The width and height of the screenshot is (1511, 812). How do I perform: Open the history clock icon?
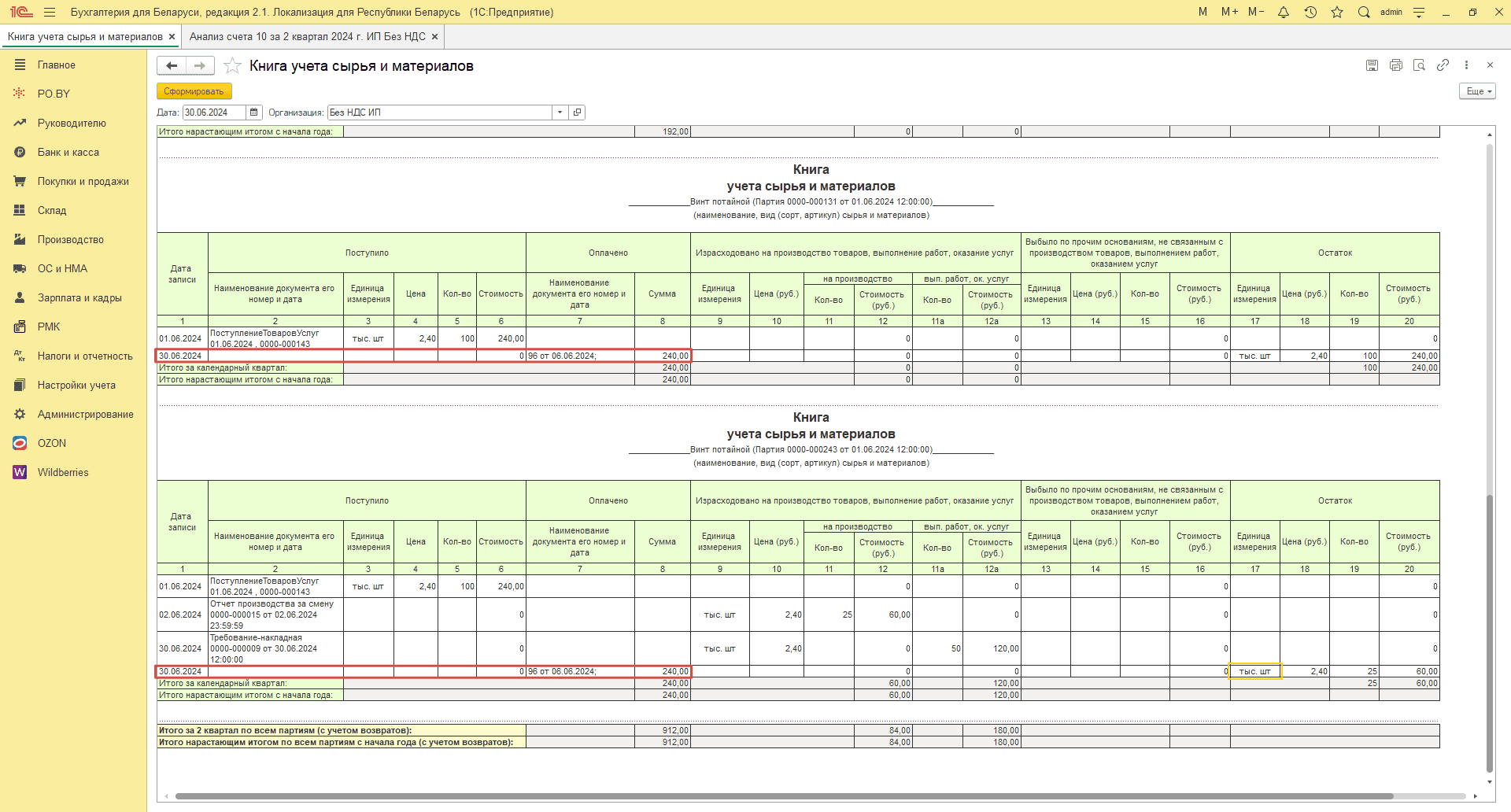point(1310,13)
